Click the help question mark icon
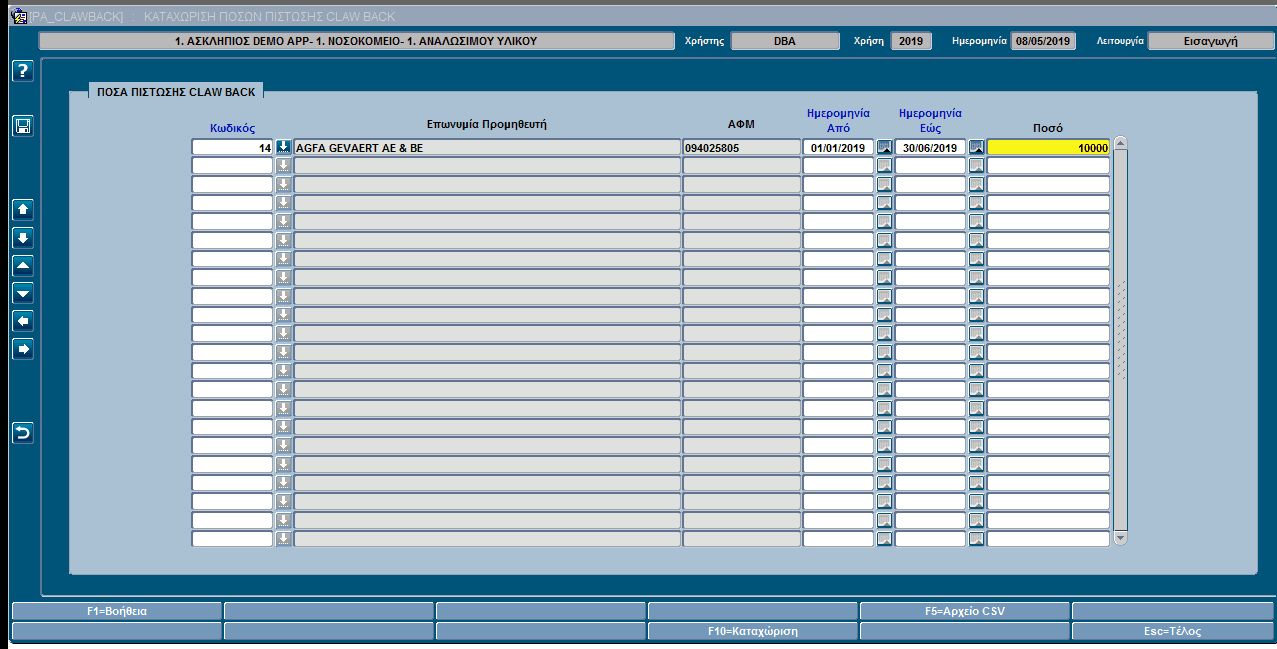The image size is (1277, 649). coord(23,71)
